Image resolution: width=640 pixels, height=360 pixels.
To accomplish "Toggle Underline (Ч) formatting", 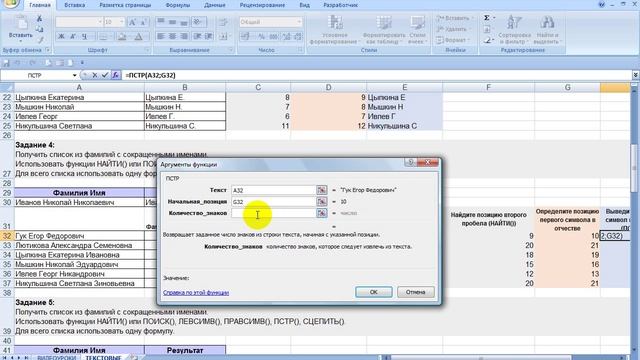I will (x=84, y=37).
